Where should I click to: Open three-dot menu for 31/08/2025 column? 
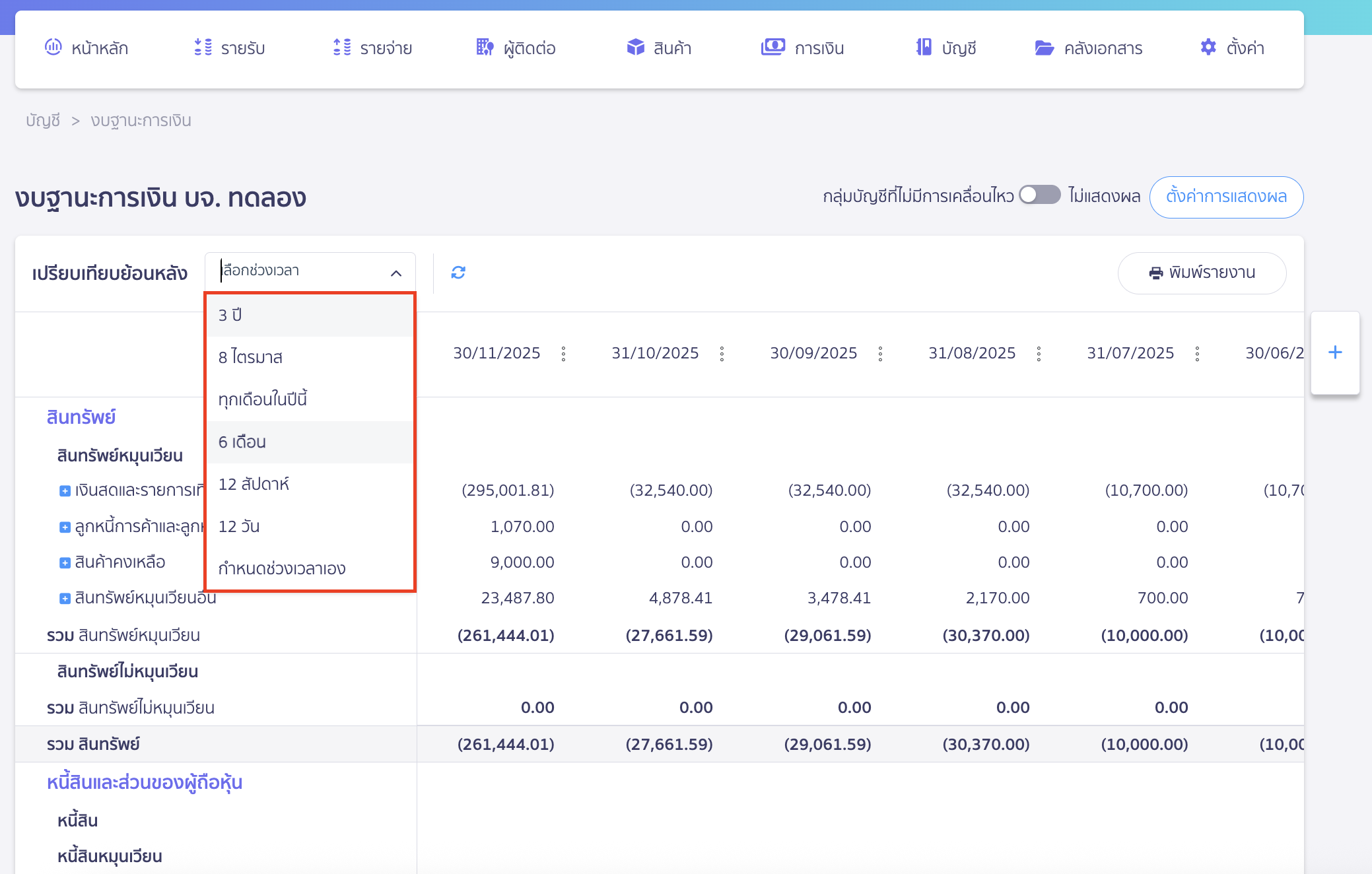click(1039, 354)
